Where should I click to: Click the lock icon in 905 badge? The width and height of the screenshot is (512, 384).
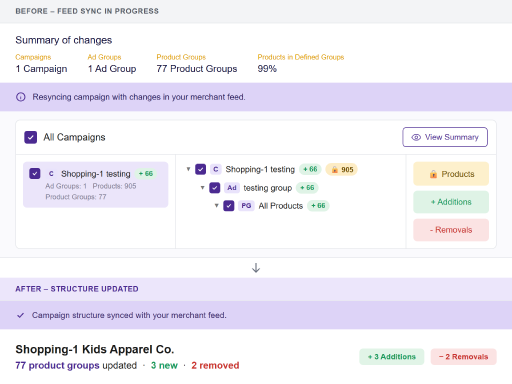334,170
